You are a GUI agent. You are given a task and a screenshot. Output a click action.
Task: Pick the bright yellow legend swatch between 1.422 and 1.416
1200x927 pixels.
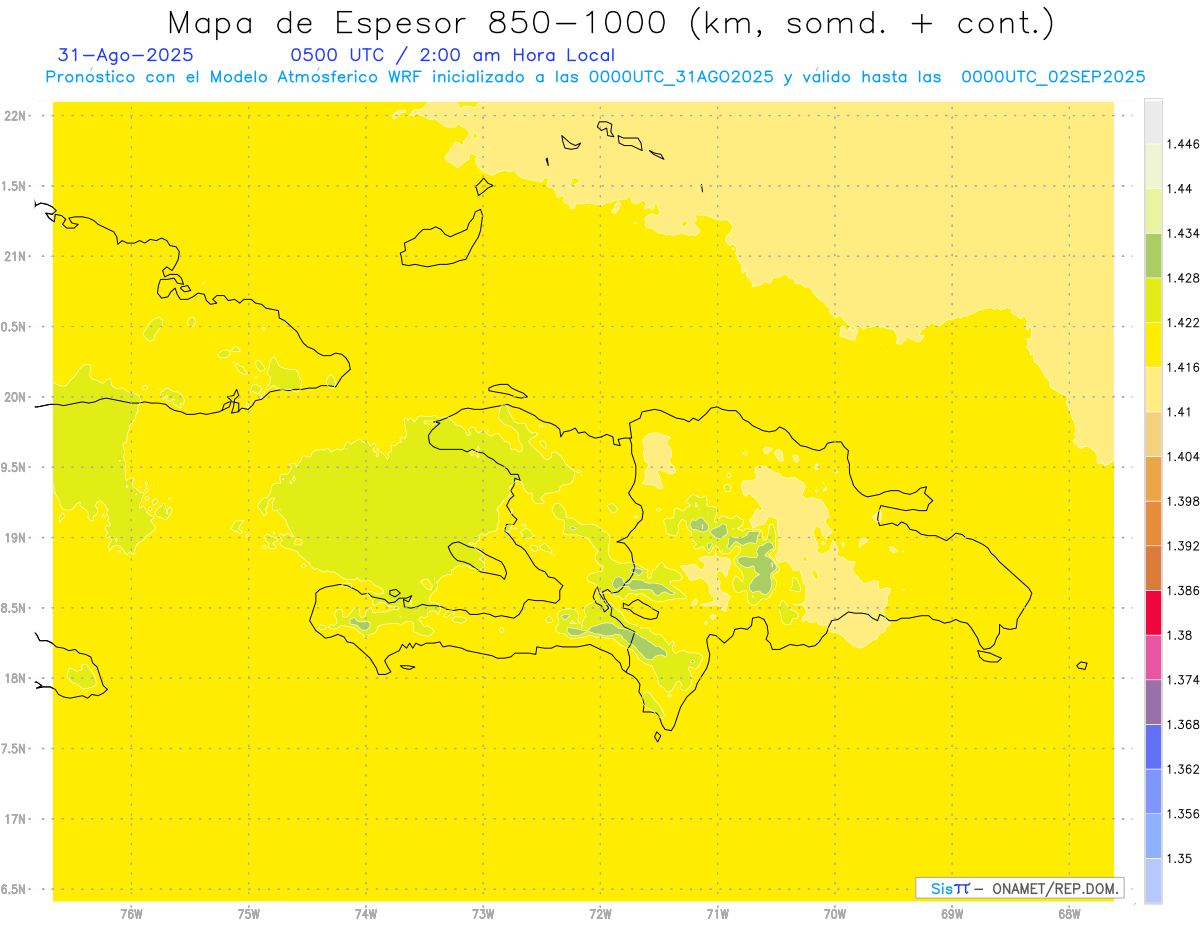click(1153, 345)
